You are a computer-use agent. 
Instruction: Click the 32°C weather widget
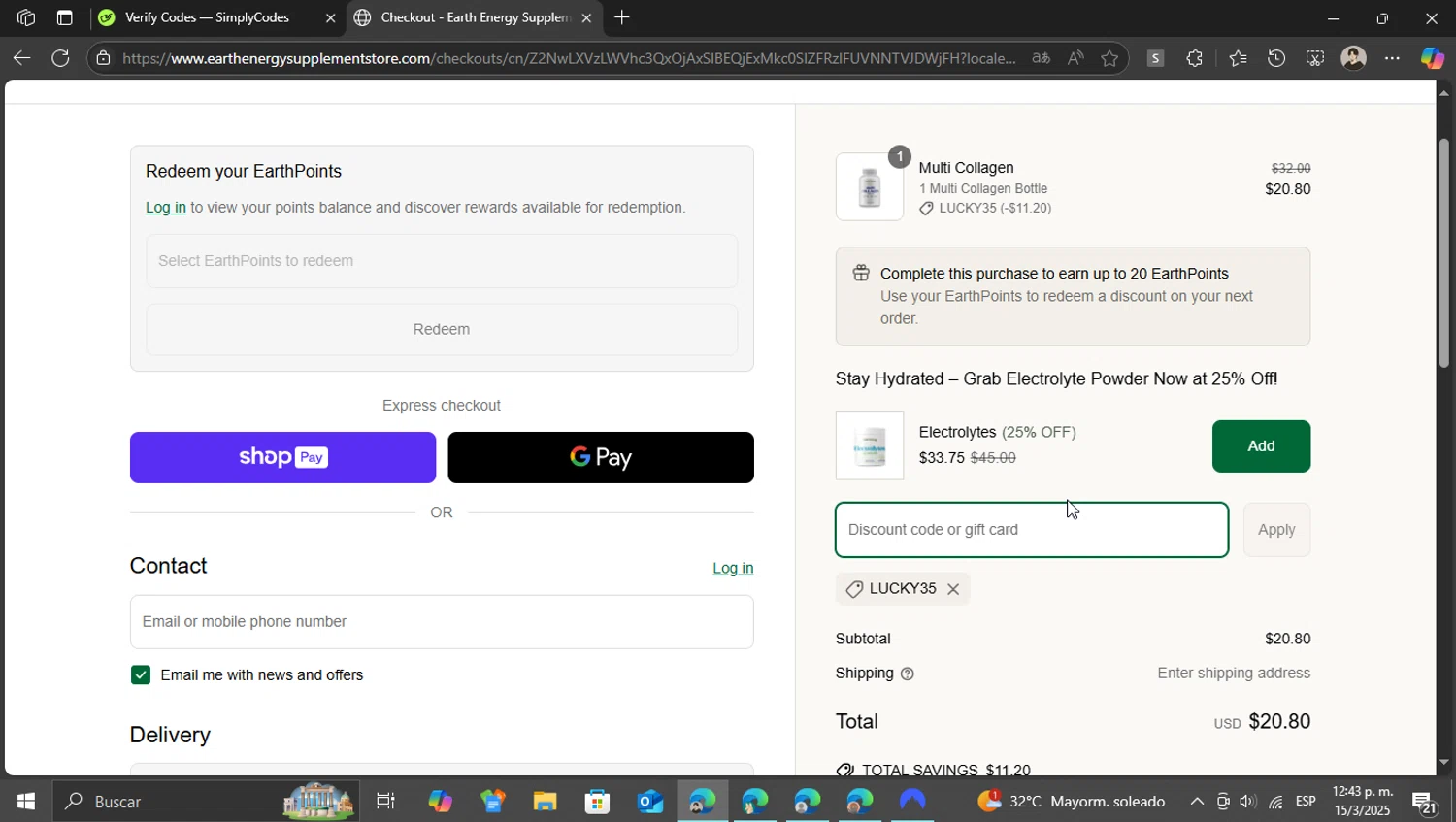coord(1072,802)
